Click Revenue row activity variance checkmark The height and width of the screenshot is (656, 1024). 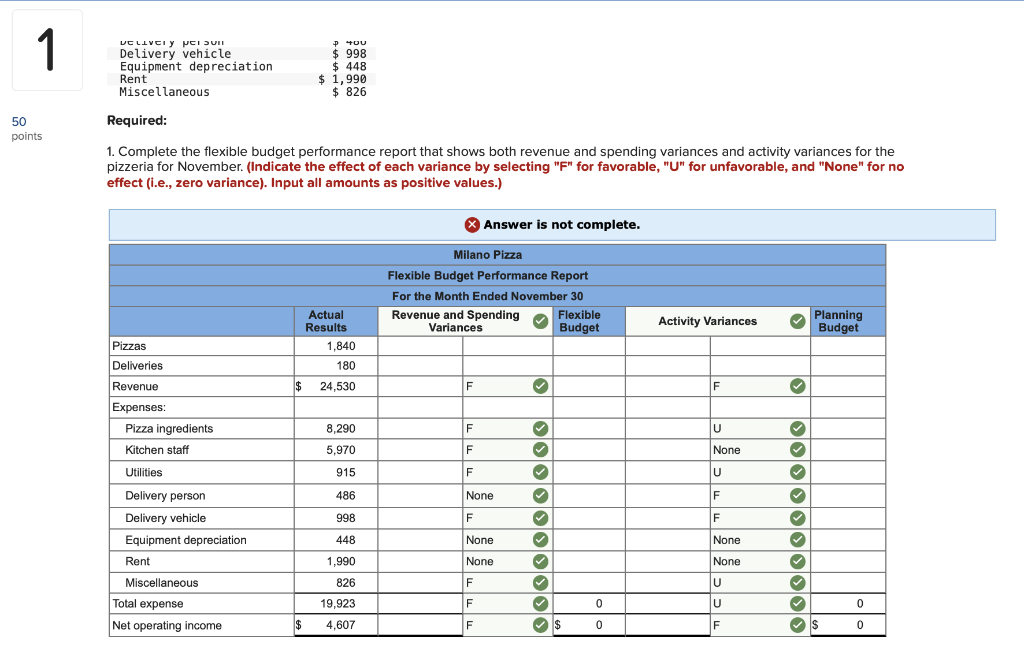pos(797,386)
